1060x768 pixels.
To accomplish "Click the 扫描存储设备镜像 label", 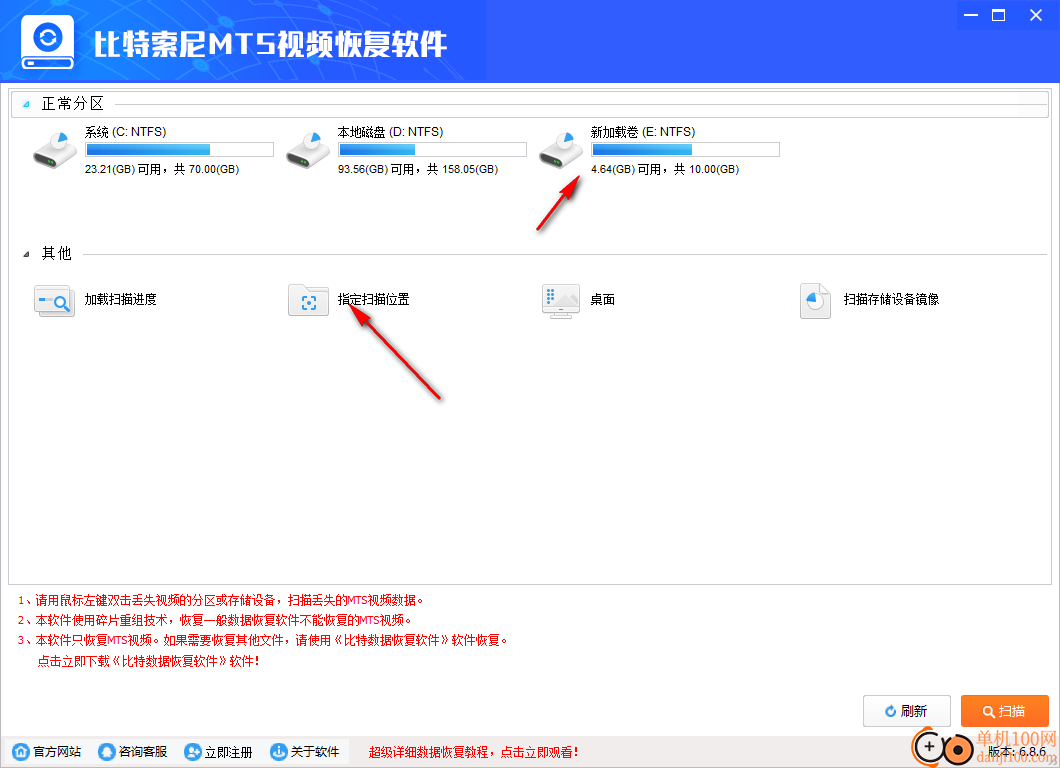I will 891,299.
